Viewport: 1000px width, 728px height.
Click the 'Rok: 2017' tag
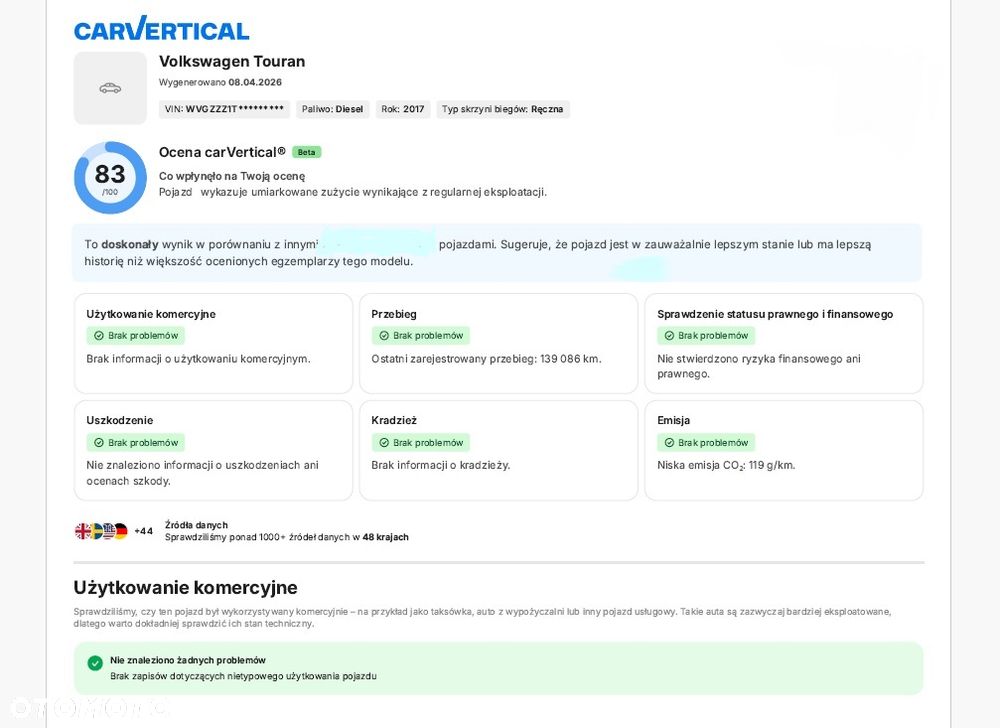point(402,109)
